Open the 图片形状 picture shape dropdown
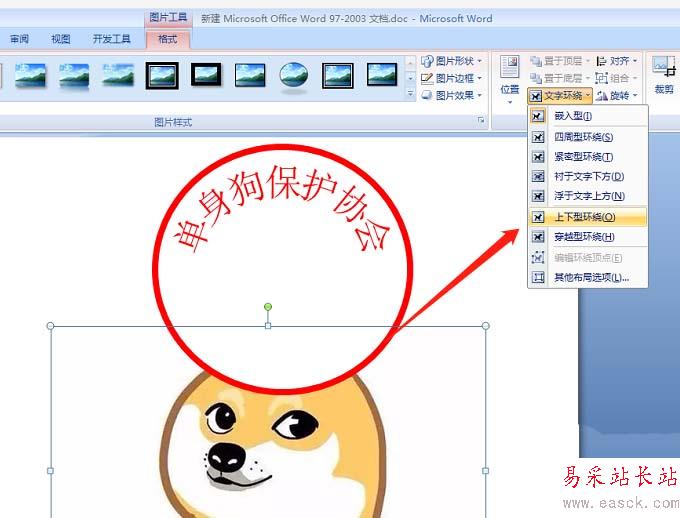680x518 pixels. tap(451, 61)
